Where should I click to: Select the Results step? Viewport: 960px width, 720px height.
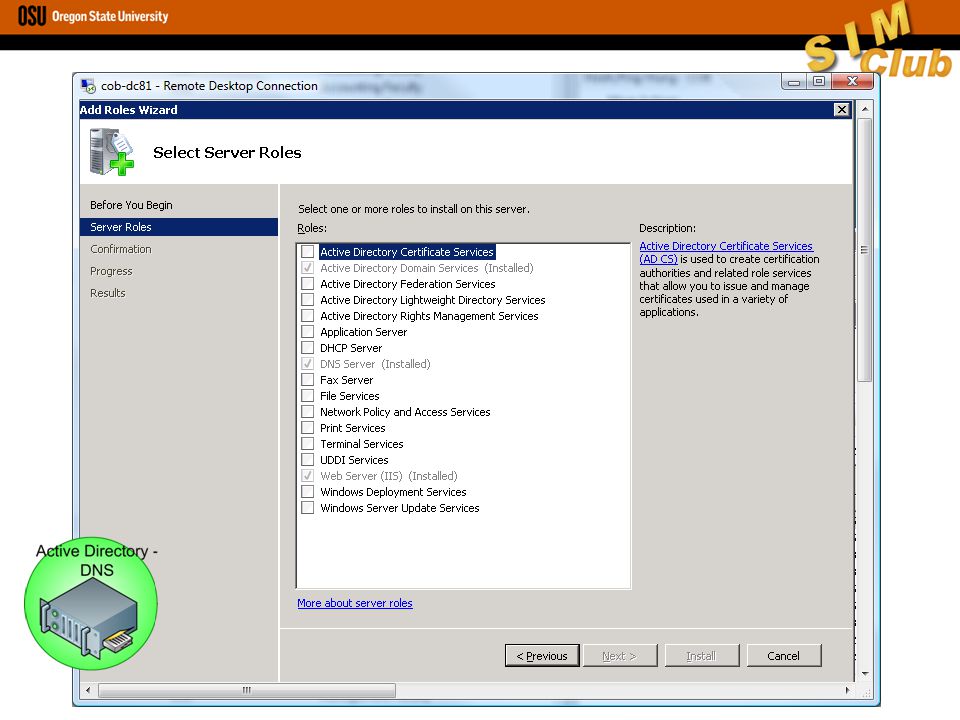click(x=108, y=293)
